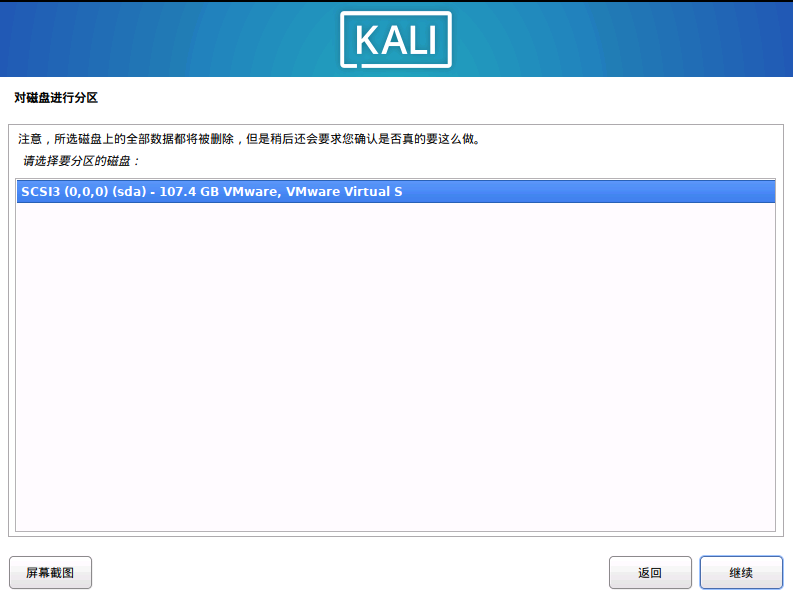Click the highlighted row's blank right portion

pyautogui.click(x=589, y=192)
